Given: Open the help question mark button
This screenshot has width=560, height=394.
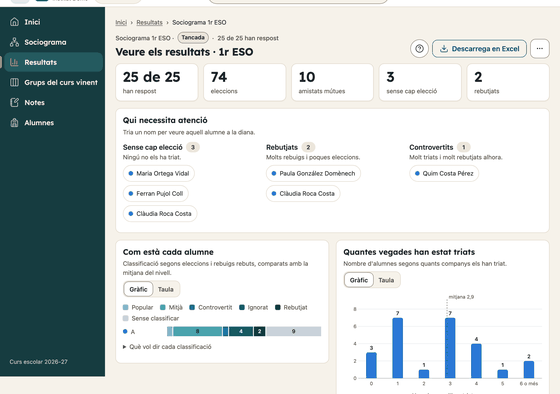Looking at the screenshot, I should (419, 49).
